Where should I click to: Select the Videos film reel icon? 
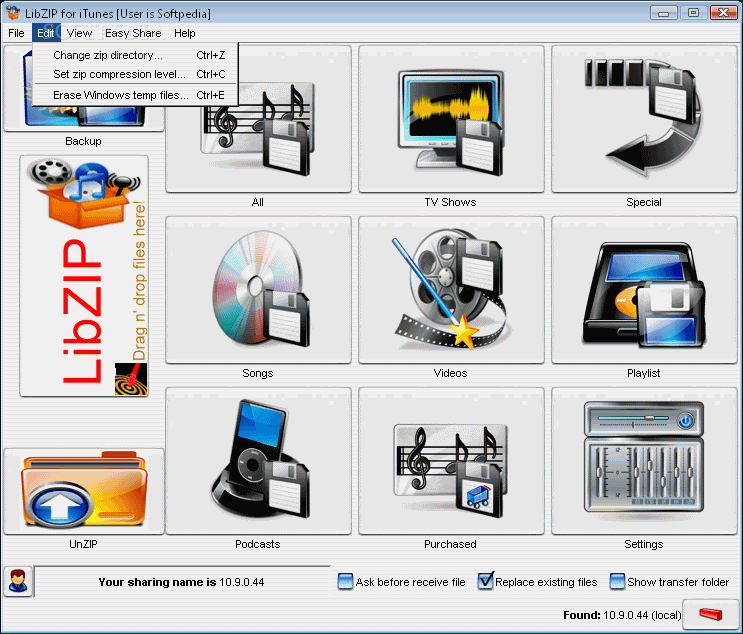tap(451, 290)
